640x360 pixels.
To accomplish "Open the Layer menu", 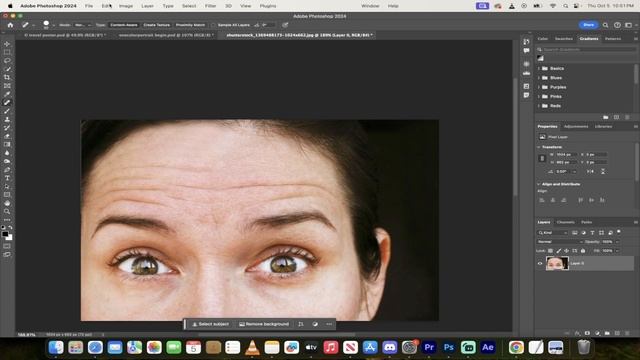I will 147,6.
